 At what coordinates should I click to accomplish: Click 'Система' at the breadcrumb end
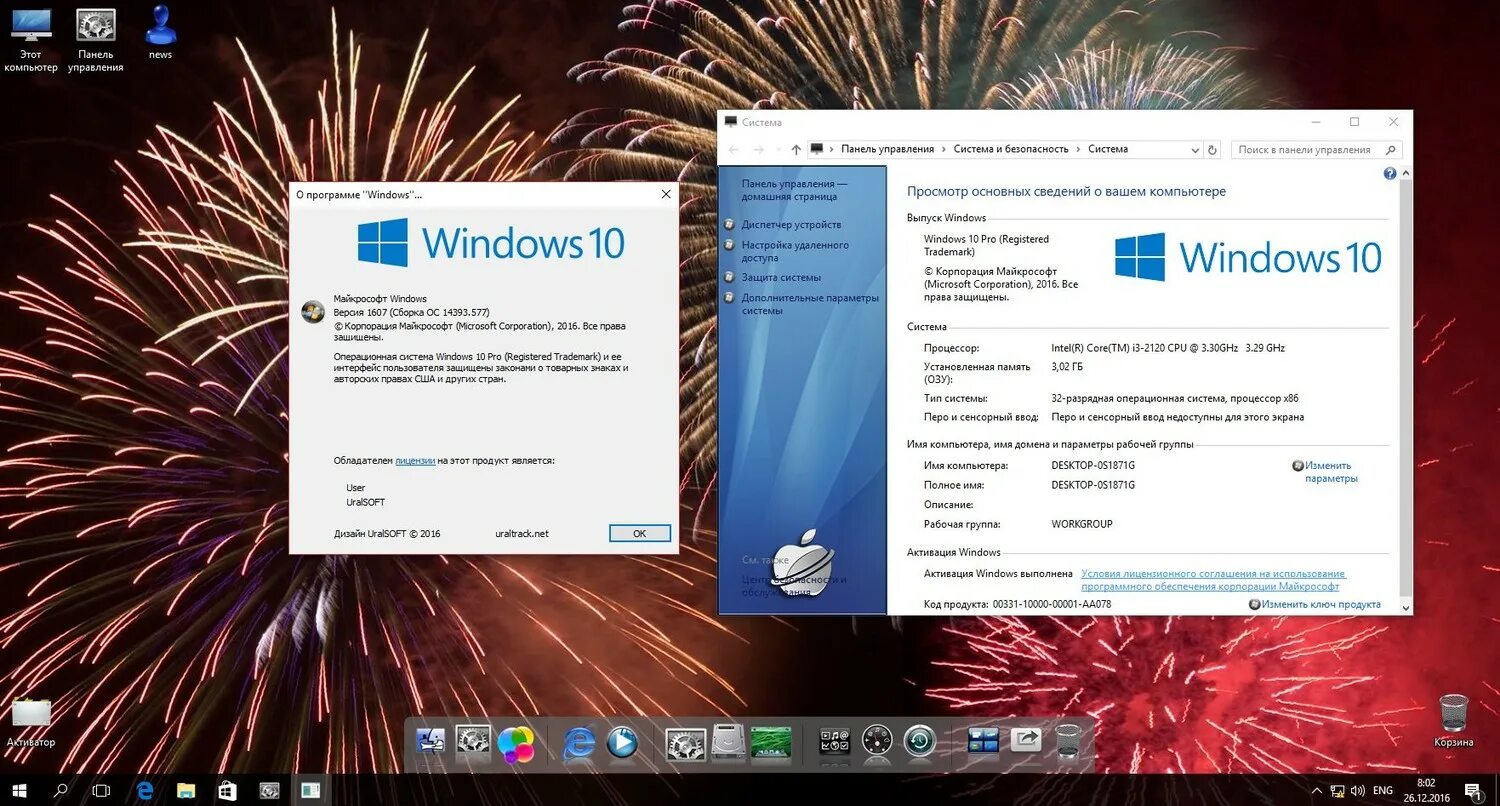1108,149
